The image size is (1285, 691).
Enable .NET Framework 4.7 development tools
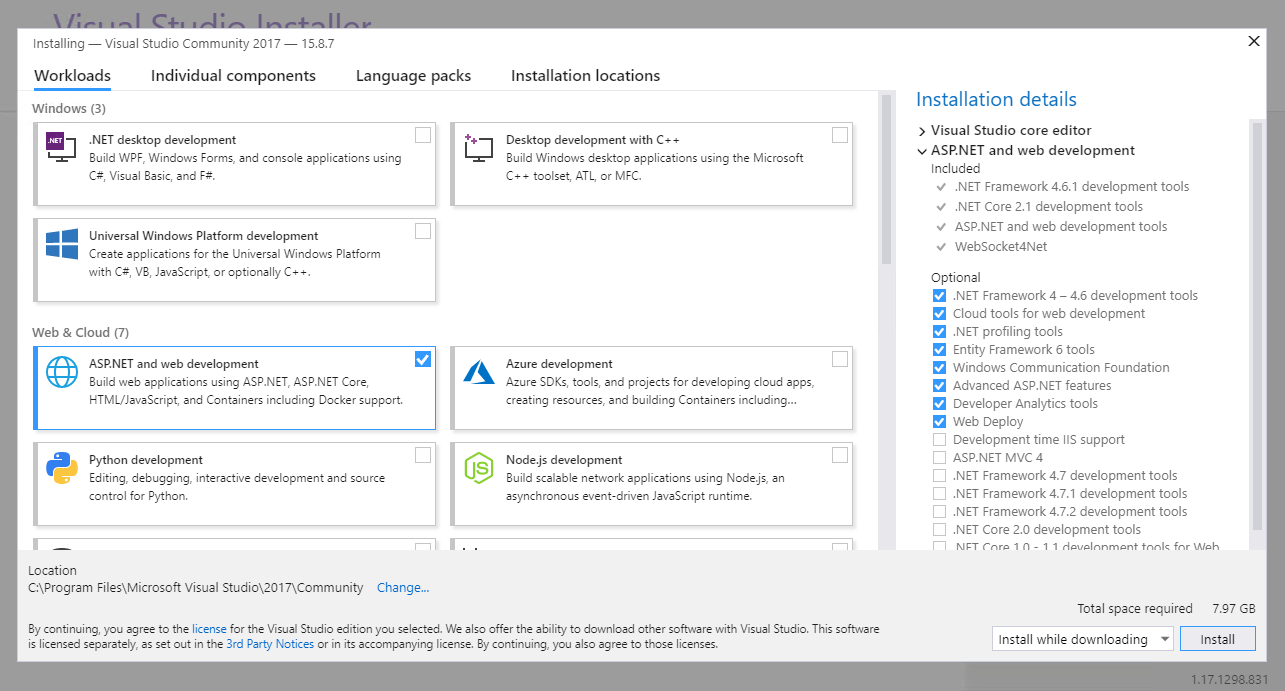(x=939, y=476)
